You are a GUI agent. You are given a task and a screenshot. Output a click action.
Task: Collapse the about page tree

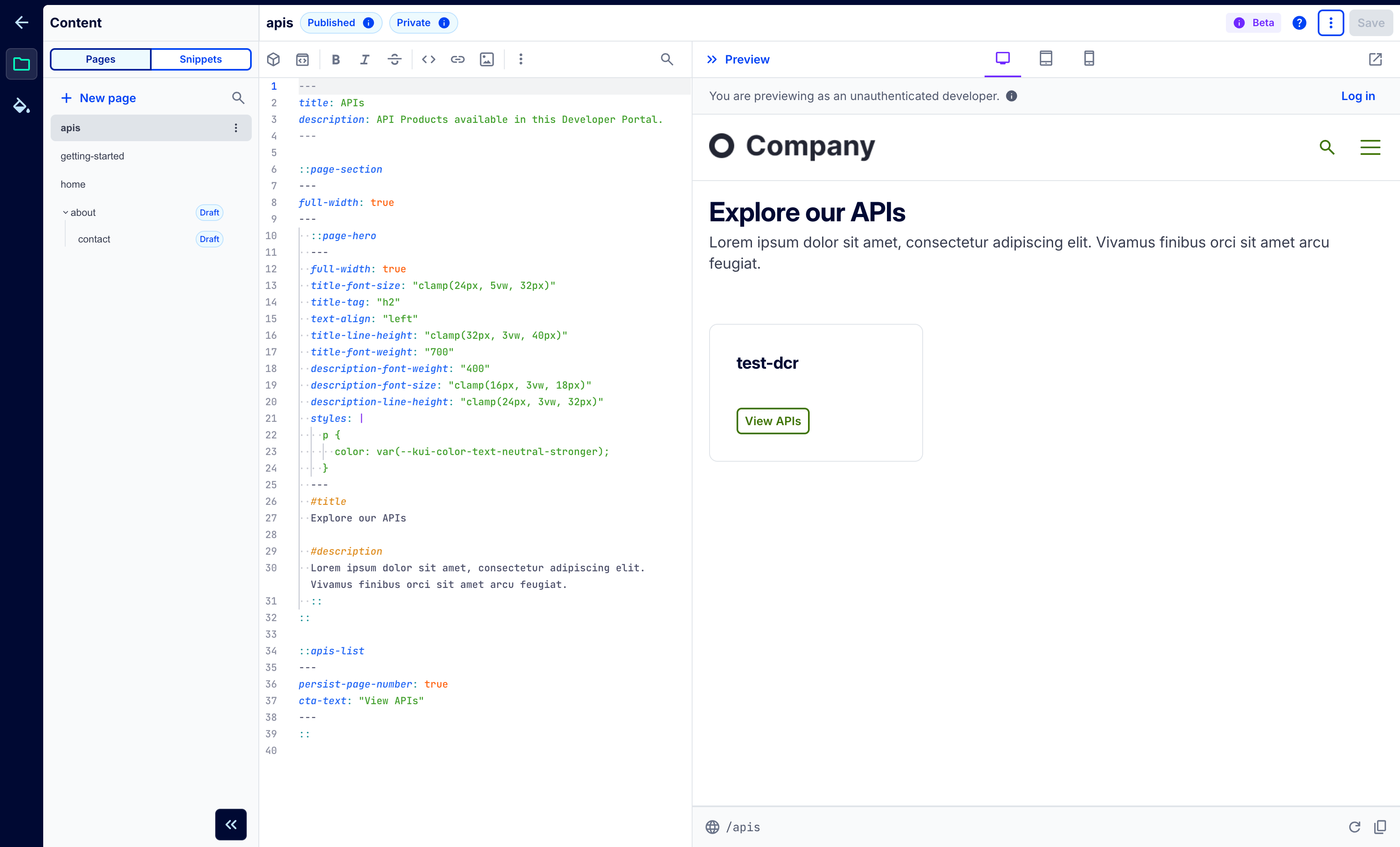click(x=65, y=212)
